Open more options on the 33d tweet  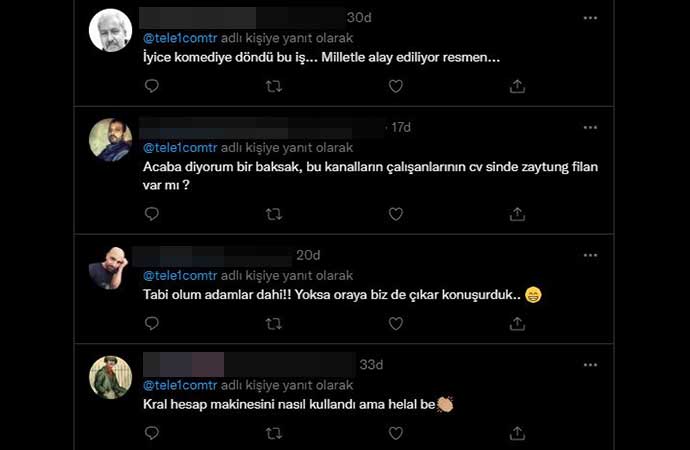click(590, 365)
